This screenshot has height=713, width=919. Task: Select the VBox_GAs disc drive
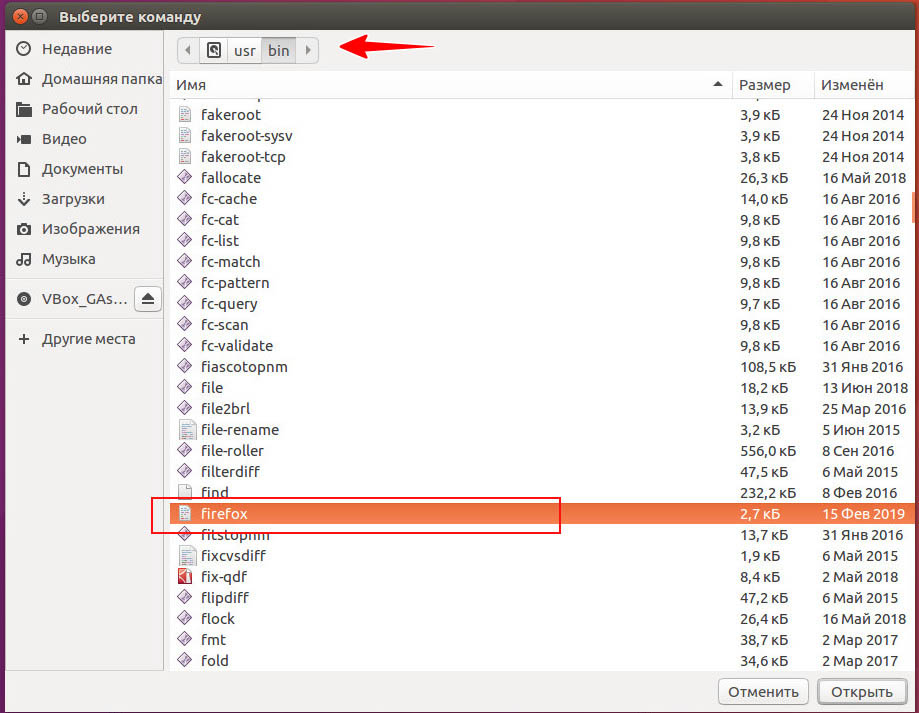click(x=73, y=299)
